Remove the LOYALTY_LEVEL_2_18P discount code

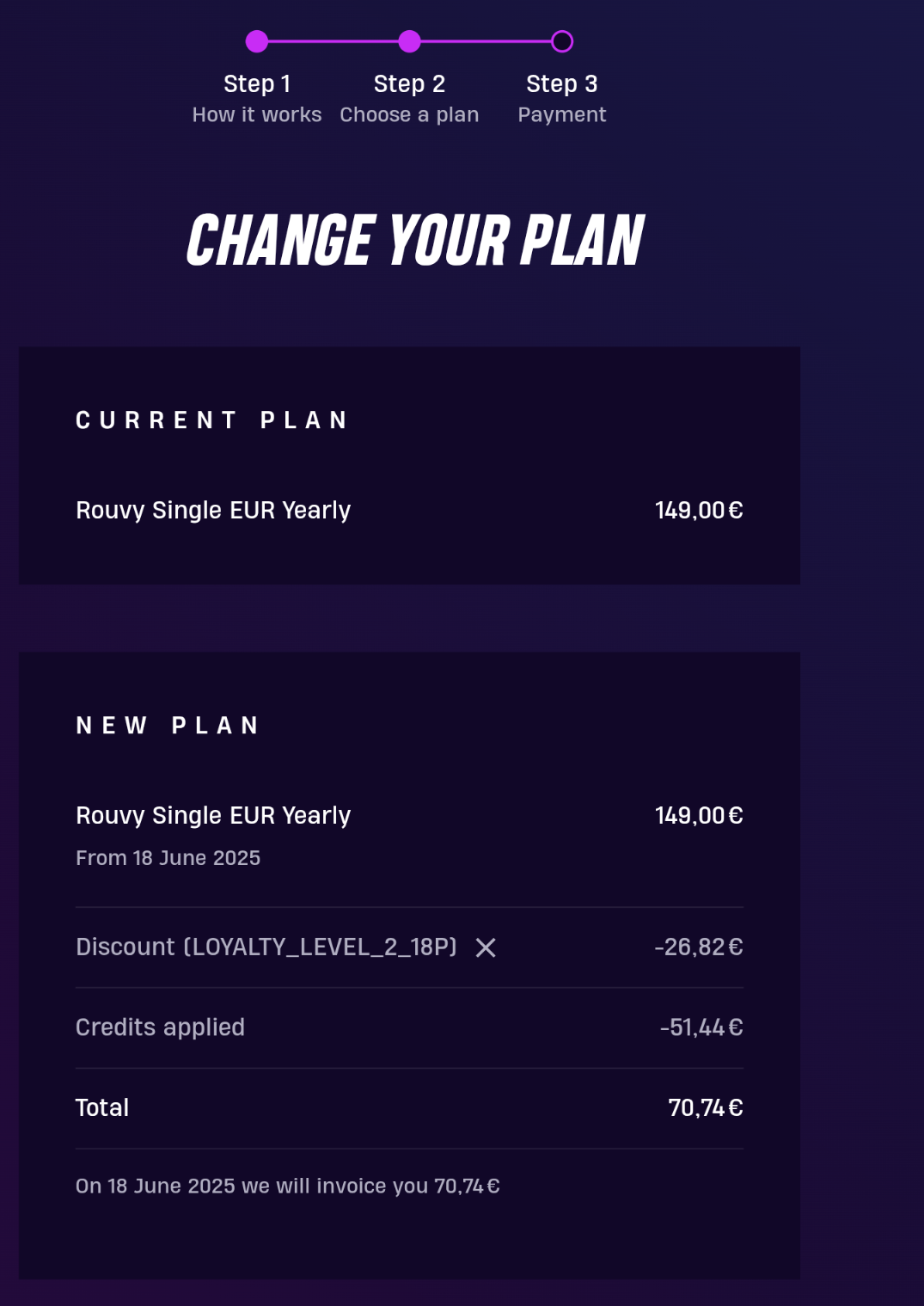click(486, 947)
